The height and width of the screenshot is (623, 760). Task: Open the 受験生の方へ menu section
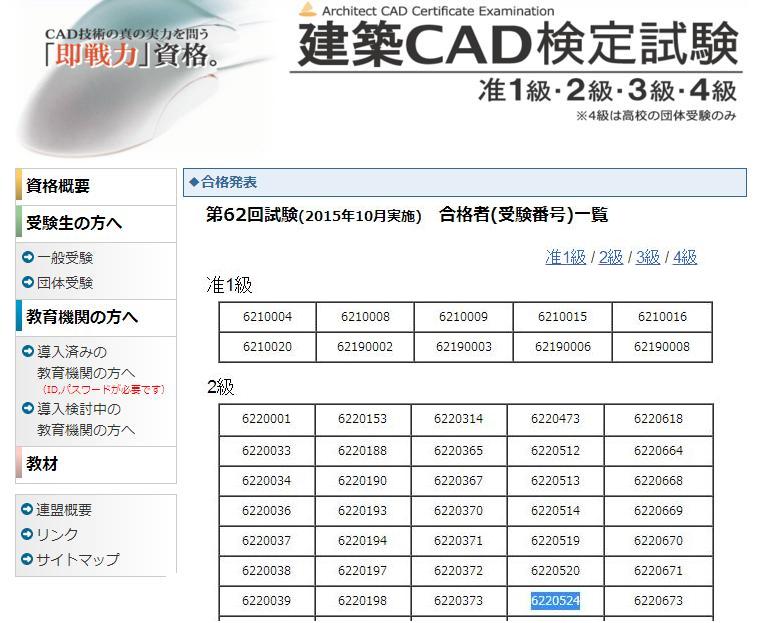point(96,223)
